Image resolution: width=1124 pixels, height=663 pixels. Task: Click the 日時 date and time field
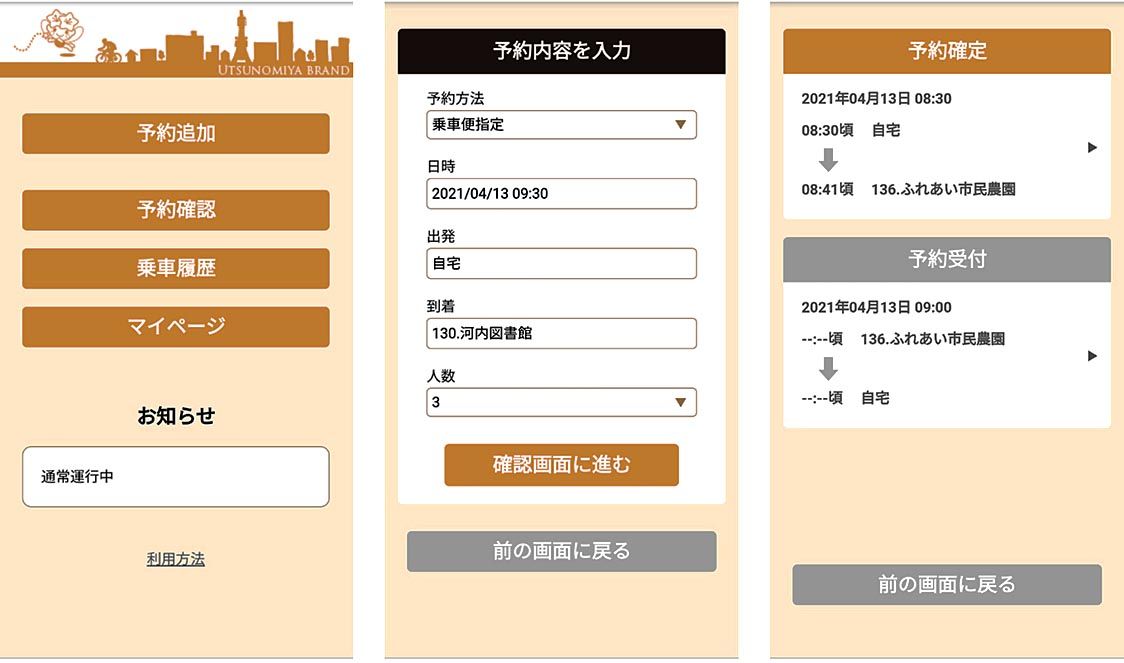click(x=561, y=194)
